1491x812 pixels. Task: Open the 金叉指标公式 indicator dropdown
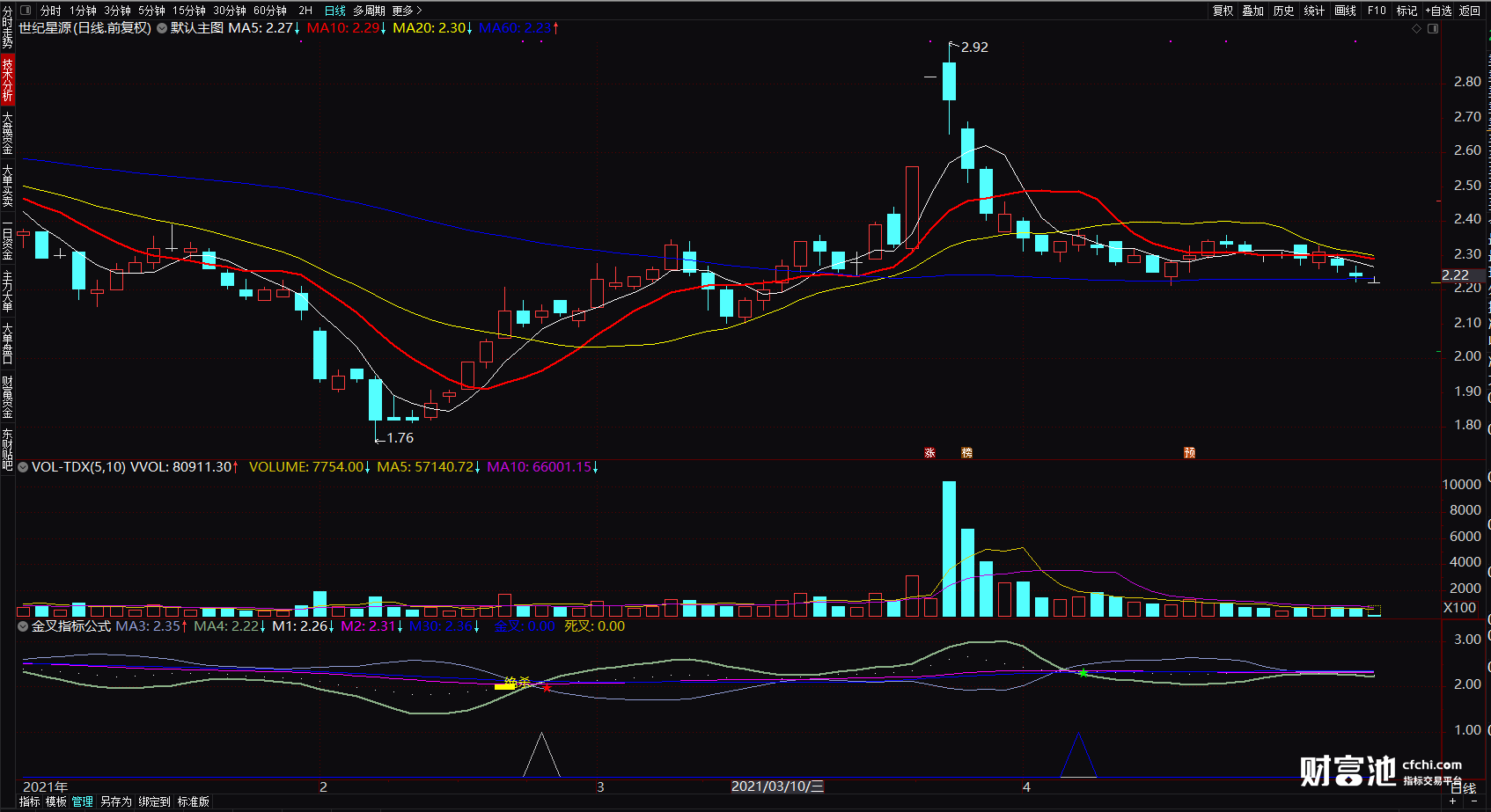(x=23, y=626)
